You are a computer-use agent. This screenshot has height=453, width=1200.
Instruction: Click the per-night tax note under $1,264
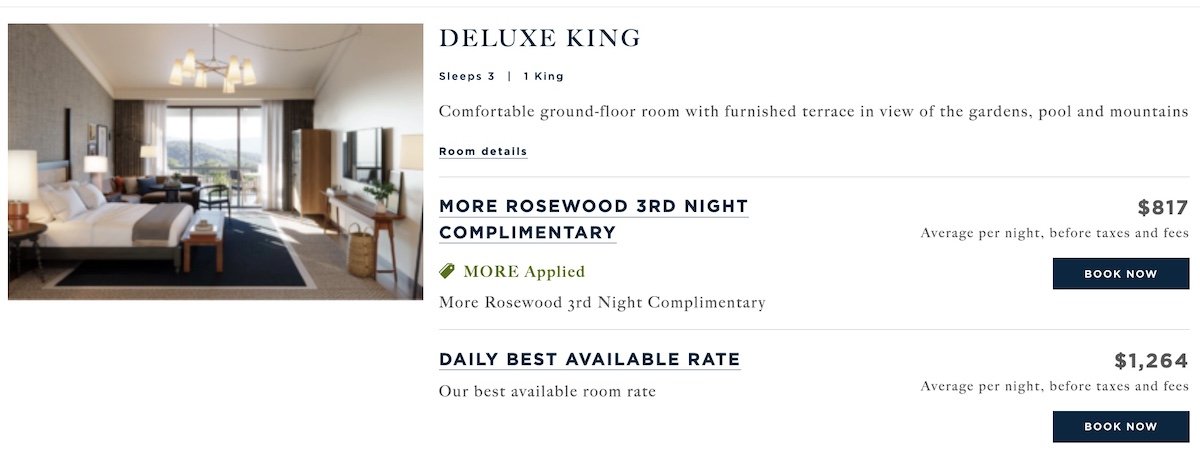(1054, 386)
